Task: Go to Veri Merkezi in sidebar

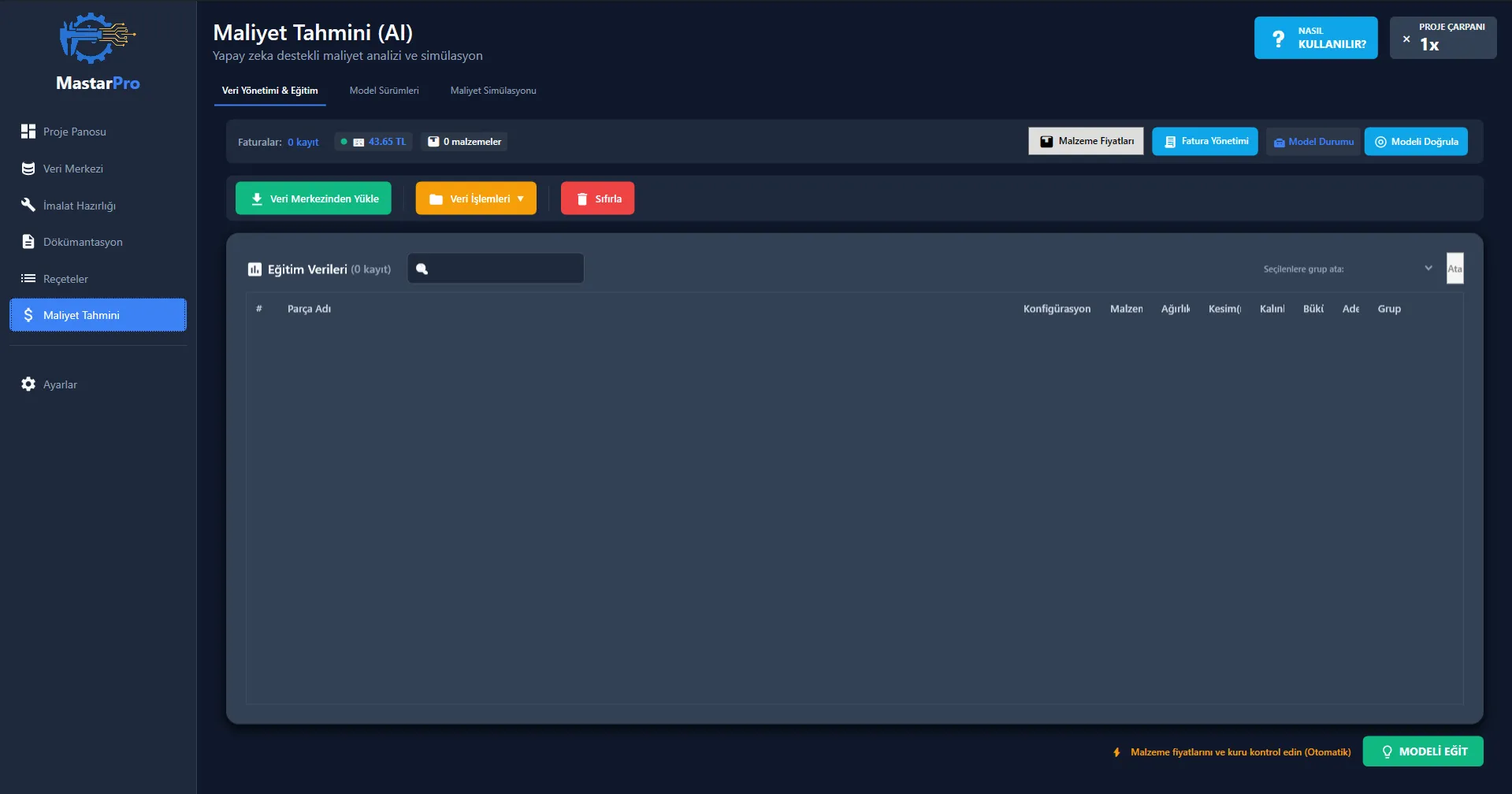Action: [x=72, y=169]
